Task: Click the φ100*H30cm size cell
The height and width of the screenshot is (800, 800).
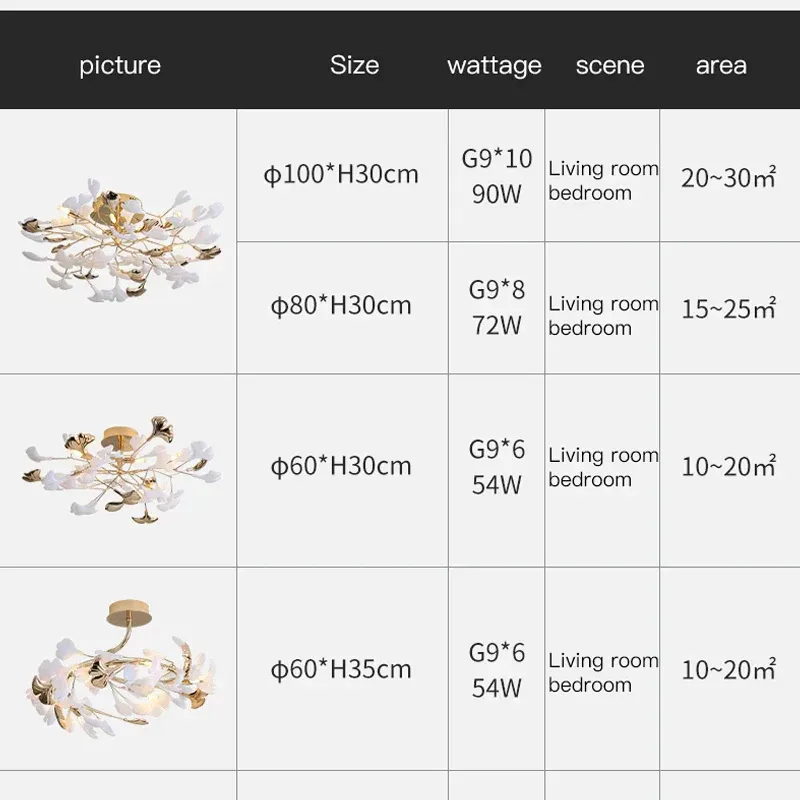Action: (x=341, y=175)
